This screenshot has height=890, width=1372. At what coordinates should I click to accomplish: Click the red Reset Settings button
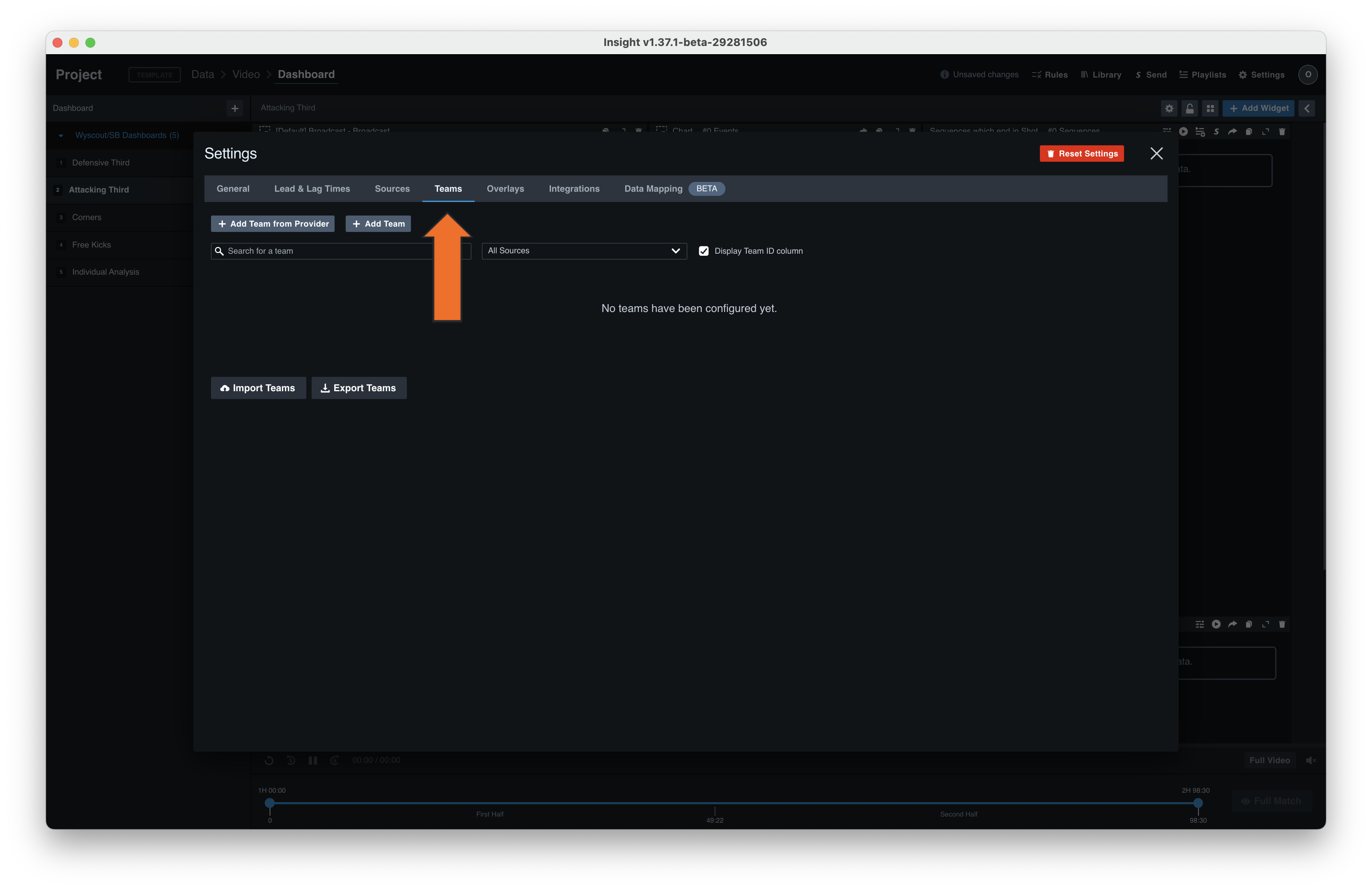click(1081, 154)
